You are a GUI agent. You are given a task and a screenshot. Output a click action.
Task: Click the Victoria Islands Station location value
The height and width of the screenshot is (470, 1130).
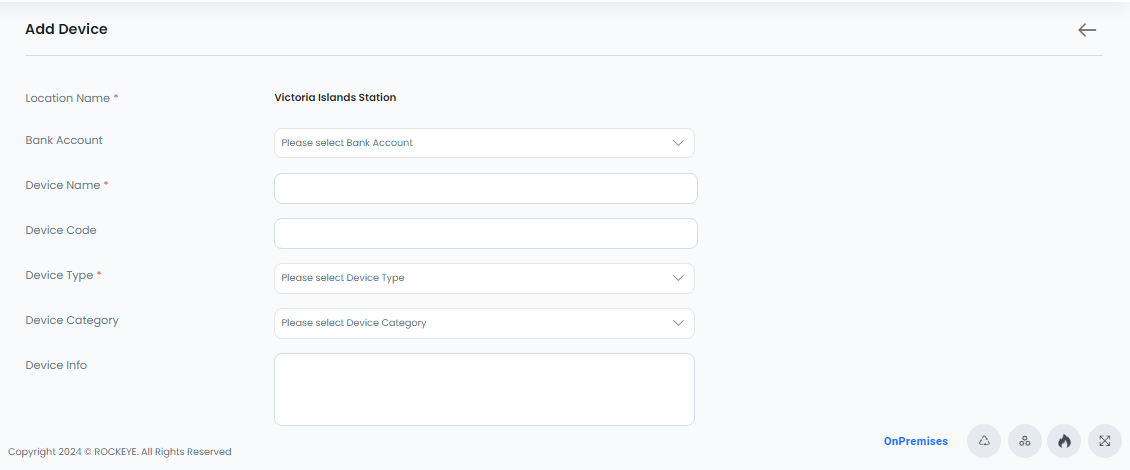point(335,97)
